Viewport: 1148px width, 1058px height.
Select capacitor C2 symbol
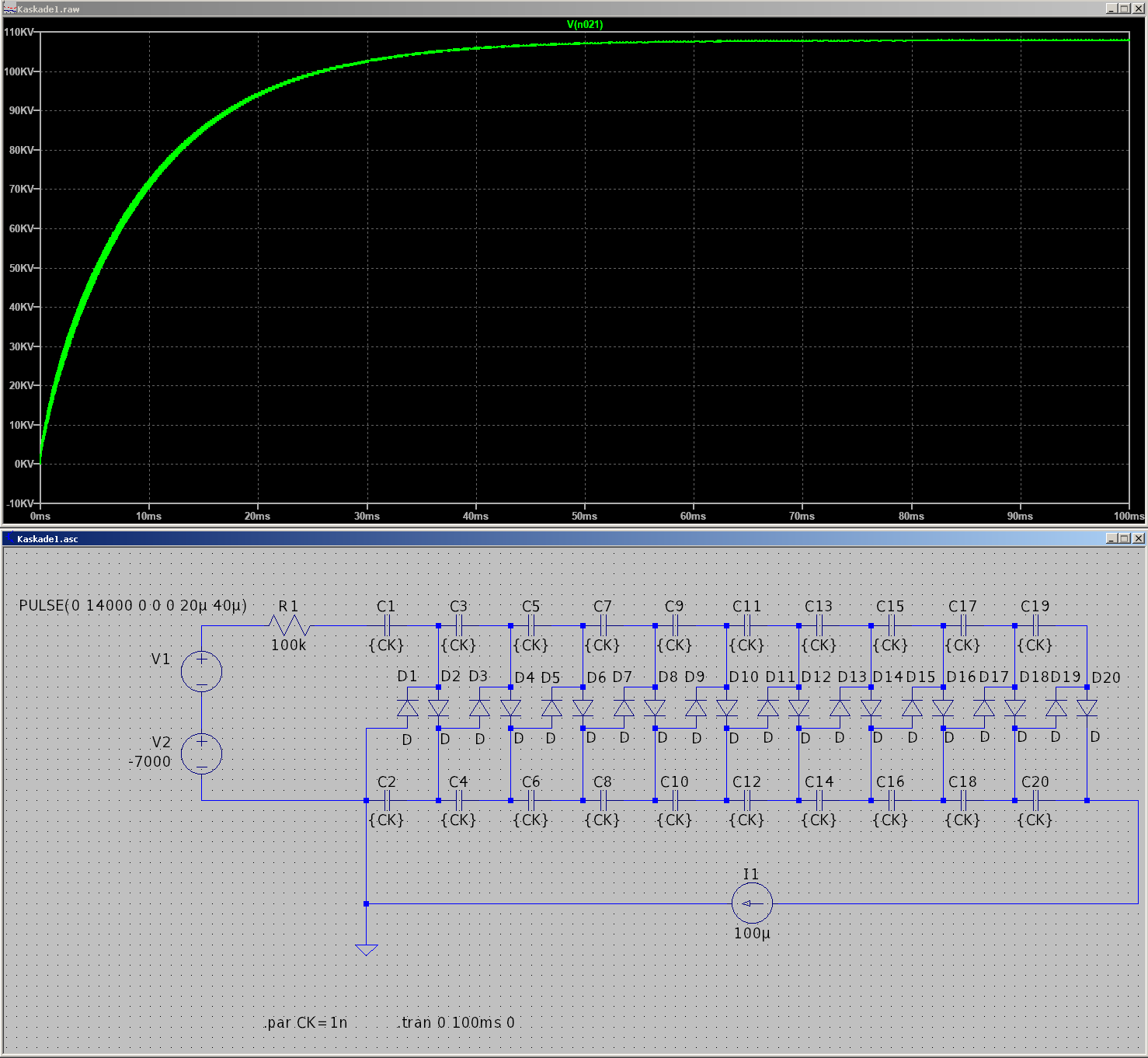tap(387, 800)
